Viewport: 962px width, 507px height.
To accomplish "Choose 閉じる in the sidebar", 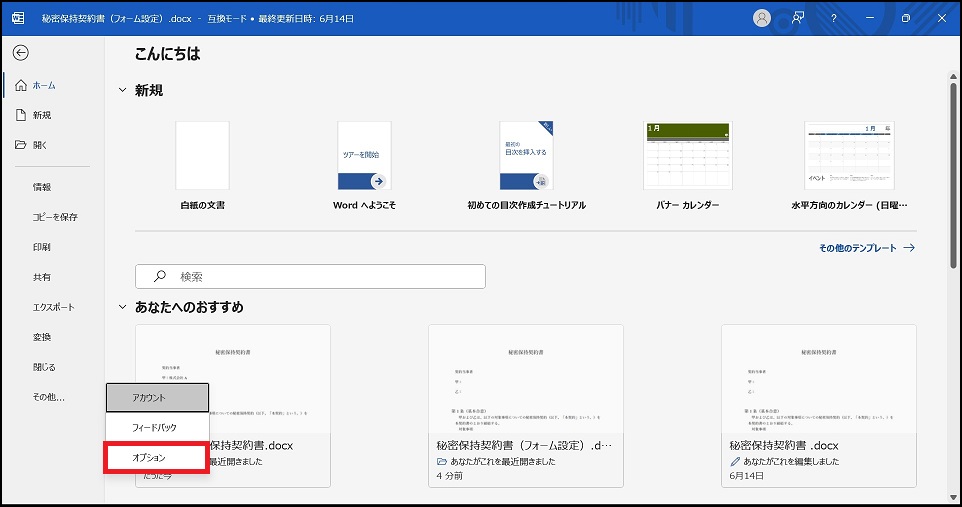I will coord(44,367).
